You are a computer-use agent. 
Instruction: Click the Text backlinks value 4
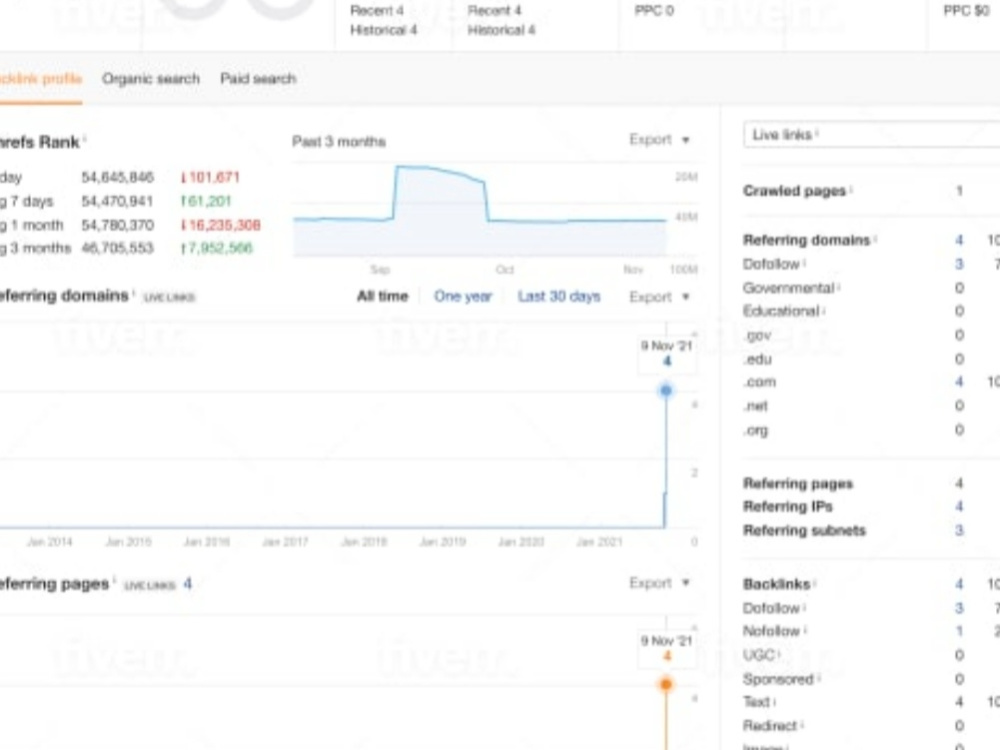(959, 702)
